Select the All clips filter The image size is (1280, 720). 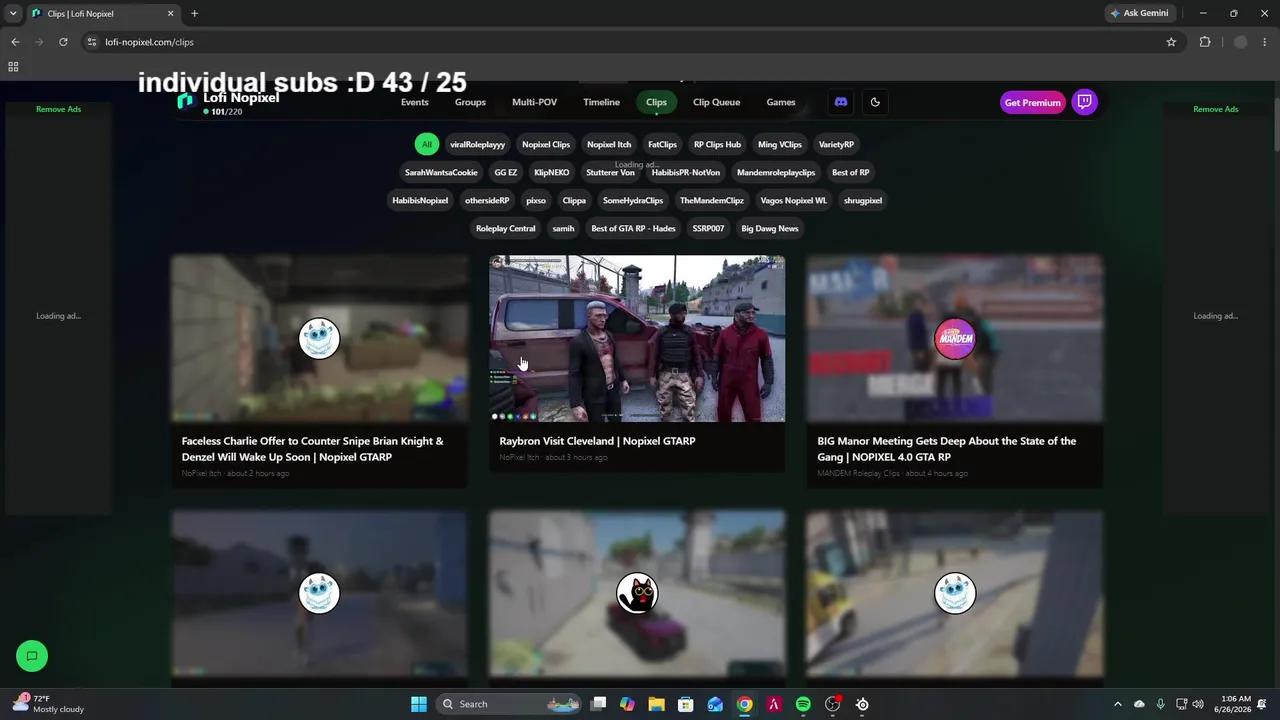point(427,144)
